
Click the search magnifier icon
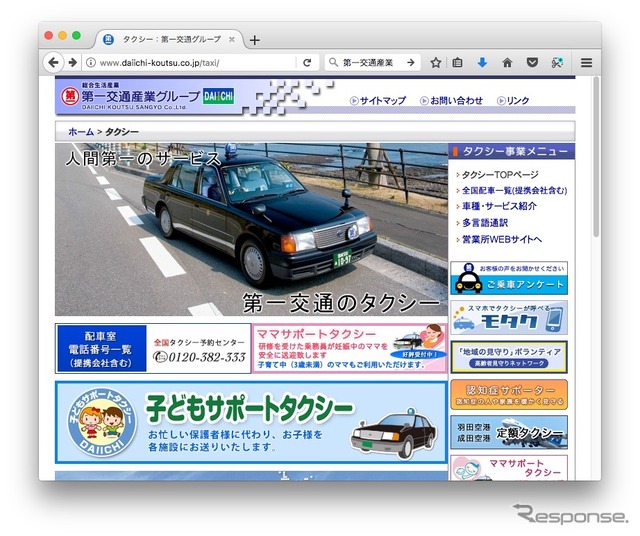(333, 62)
